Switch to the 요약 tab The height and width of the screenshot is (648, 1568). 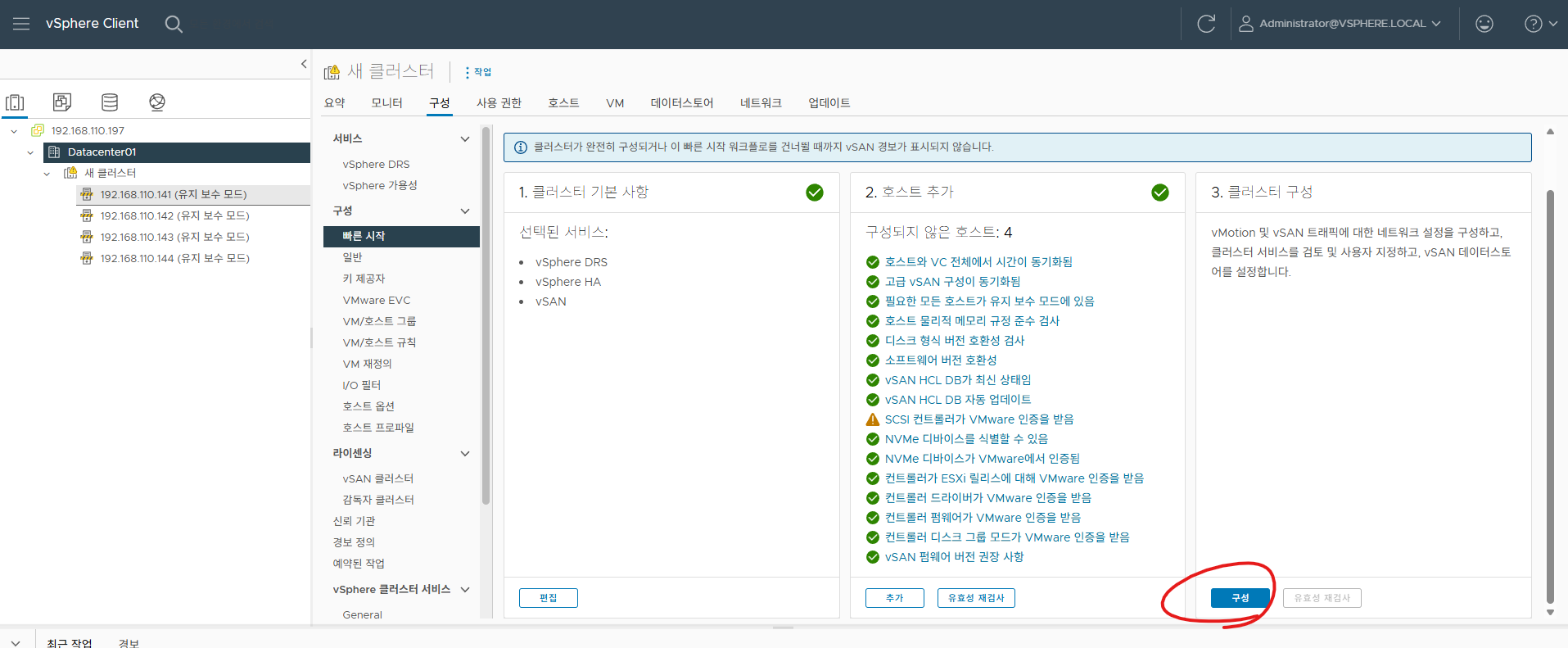(x=335, y=102)
